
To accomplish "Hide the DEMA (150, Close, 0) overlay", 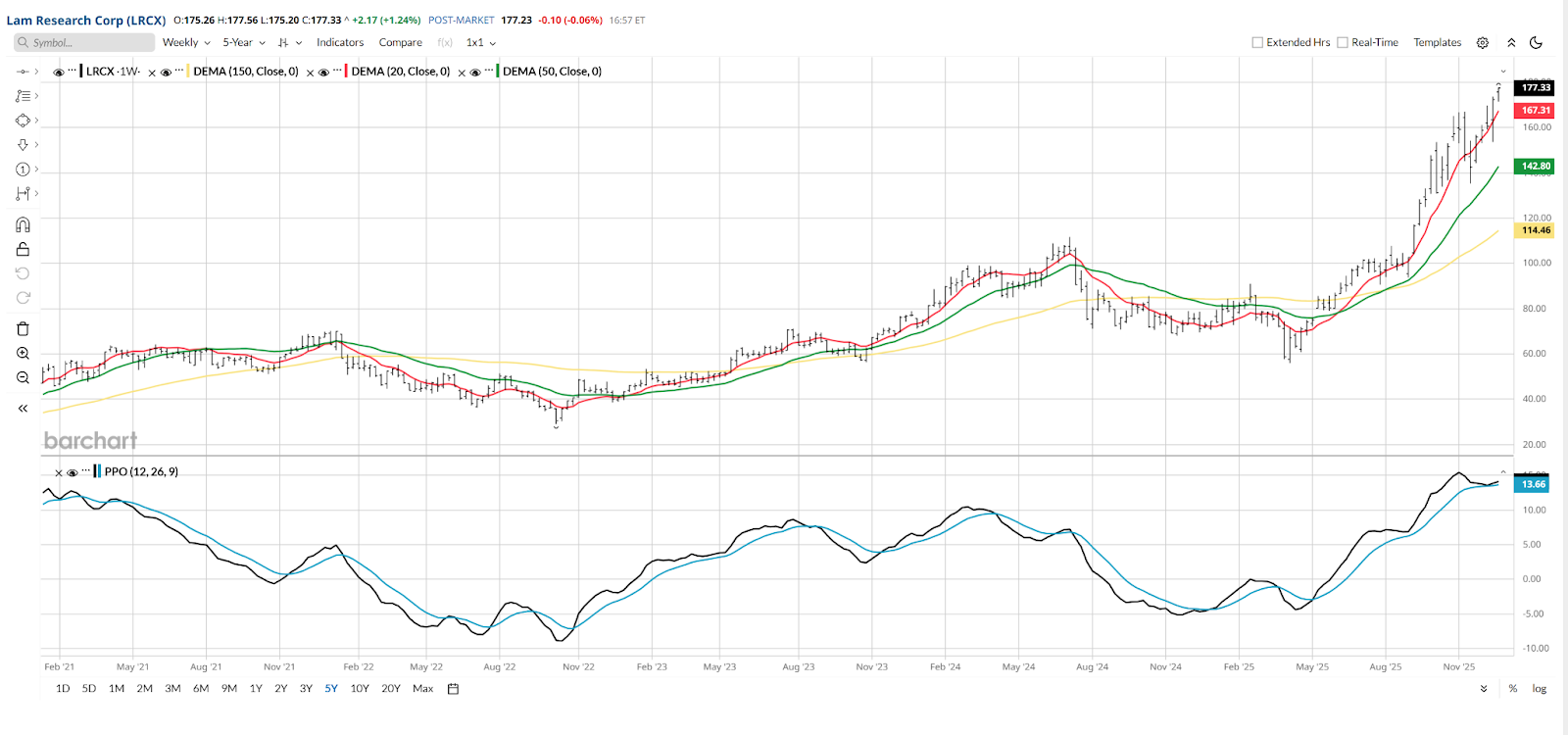I will click(166, 72).
